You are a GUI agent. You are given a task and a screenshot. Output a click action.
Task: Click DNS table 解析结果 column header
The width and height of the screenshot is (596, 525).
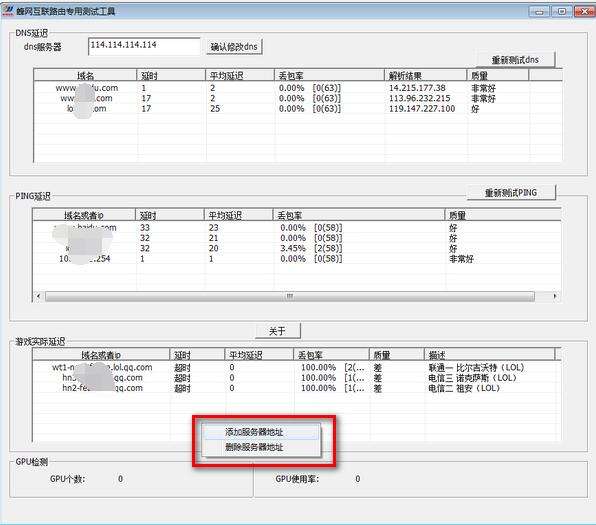425,75
